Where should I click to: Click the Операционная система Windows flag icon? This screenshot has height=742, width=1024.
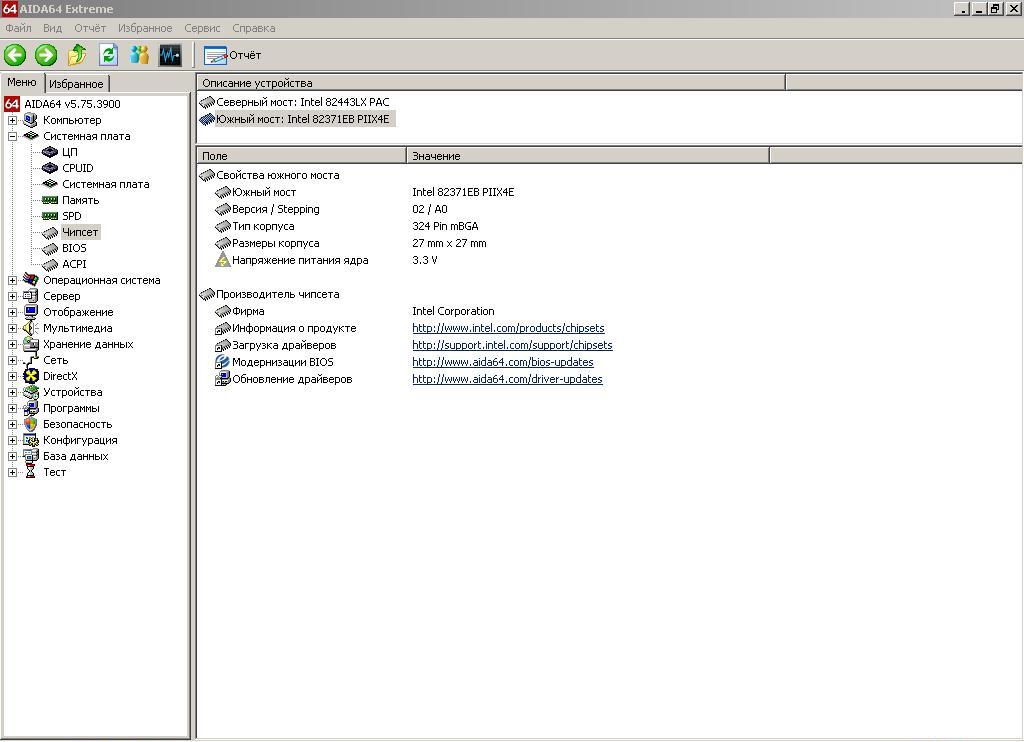point(31,280)
